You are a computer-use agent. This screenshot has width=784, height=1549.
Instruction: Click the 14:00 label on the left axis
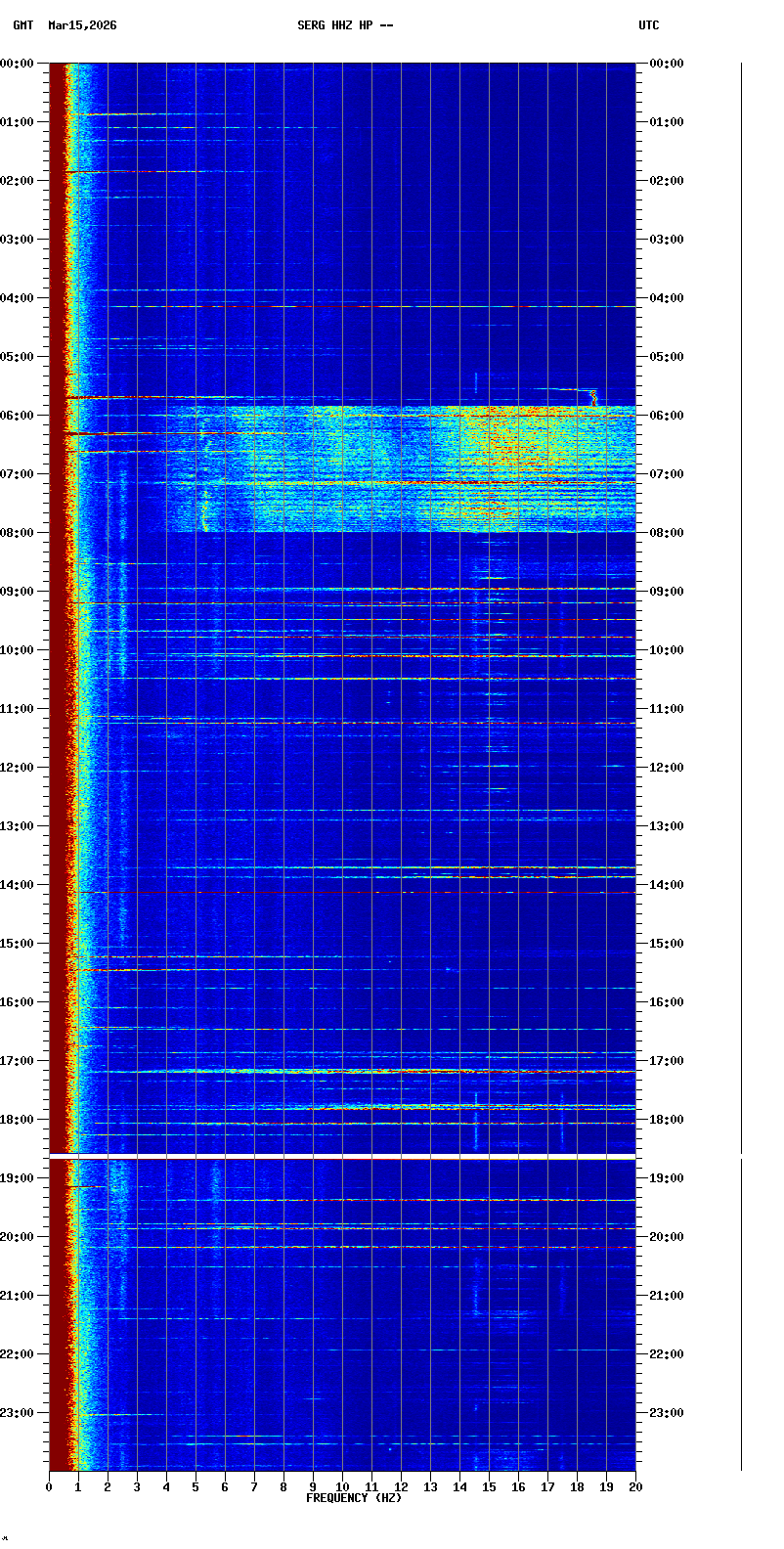point(18,885)
